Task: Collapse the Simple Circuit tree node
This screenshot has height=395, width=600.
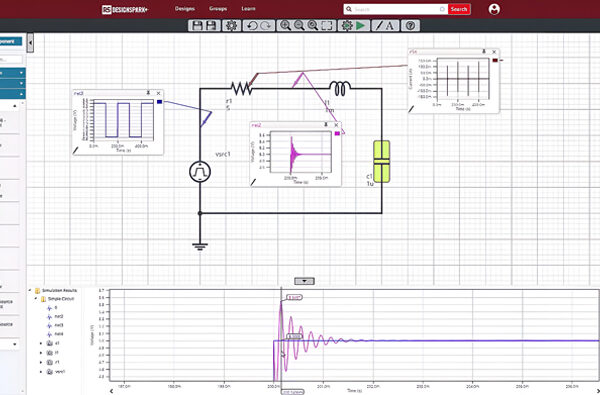Action: click(x=36, y=299)
